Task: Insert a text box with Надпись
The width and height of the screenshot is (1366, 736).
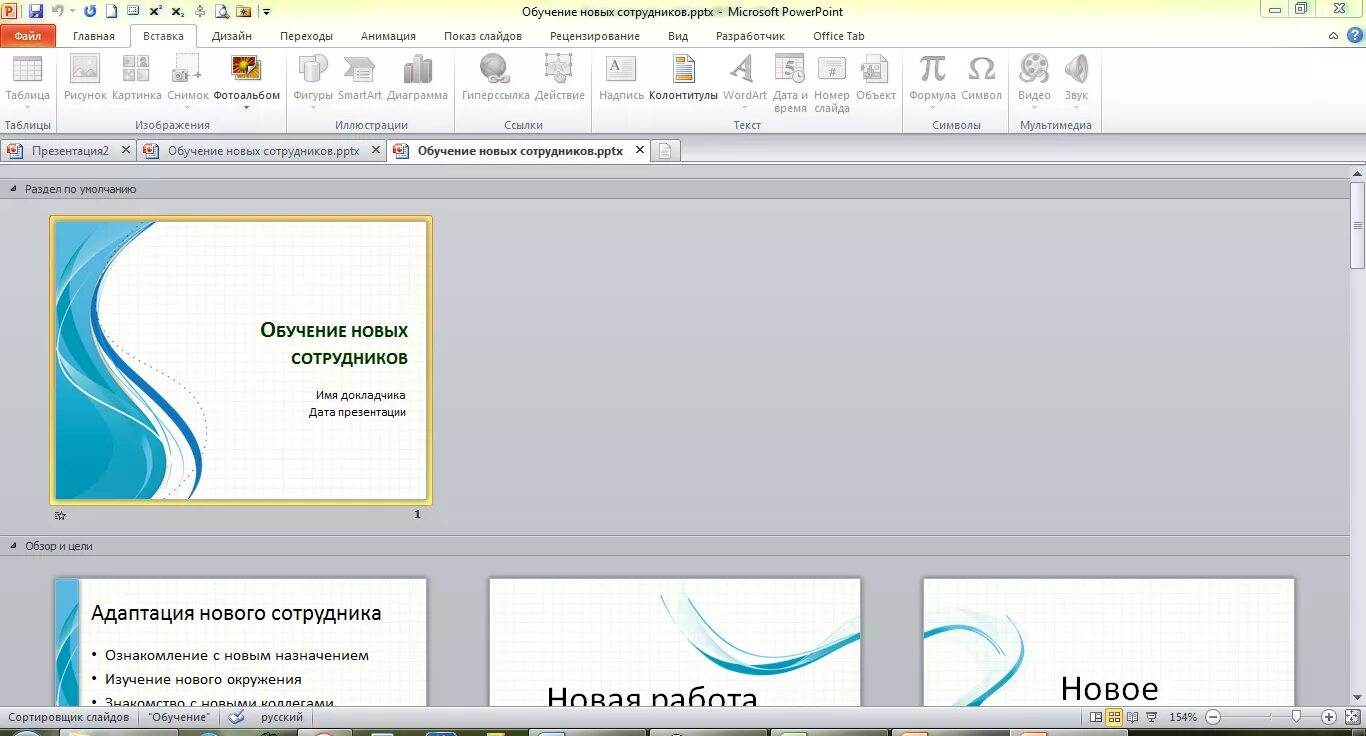Action: 621,78
